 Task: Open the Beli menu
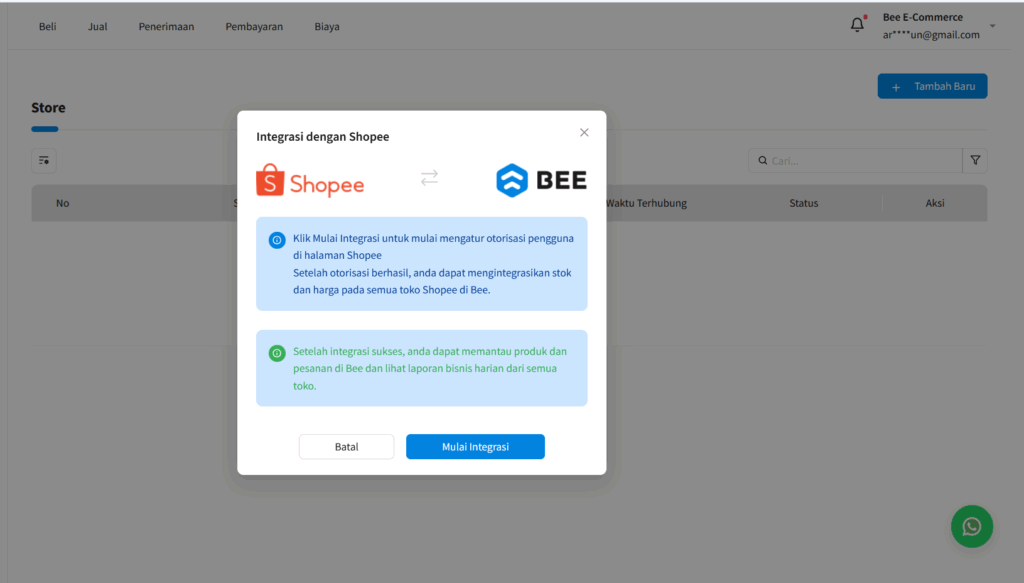click(x=47, y=26)
